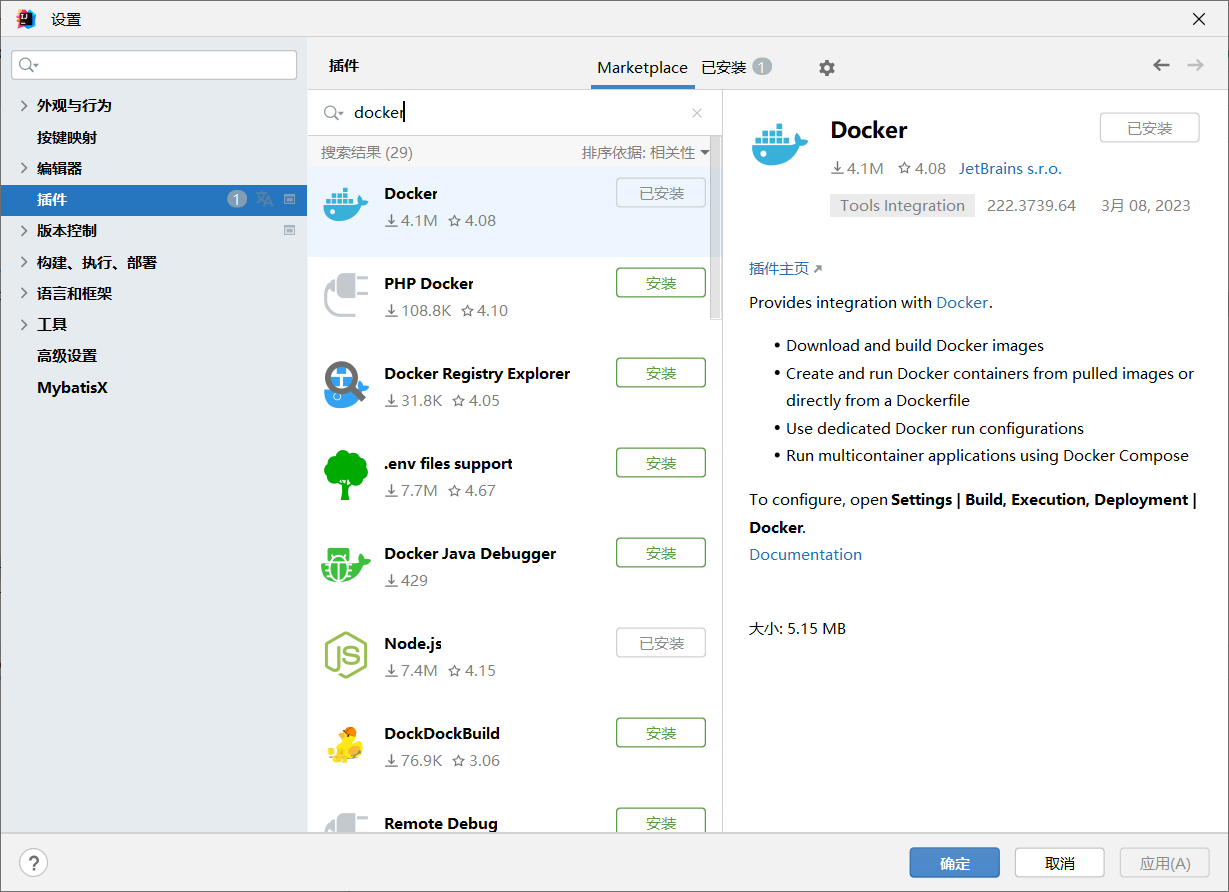
Task: Click the Node.js plugin icon
Action: click(x=345, y=655)
